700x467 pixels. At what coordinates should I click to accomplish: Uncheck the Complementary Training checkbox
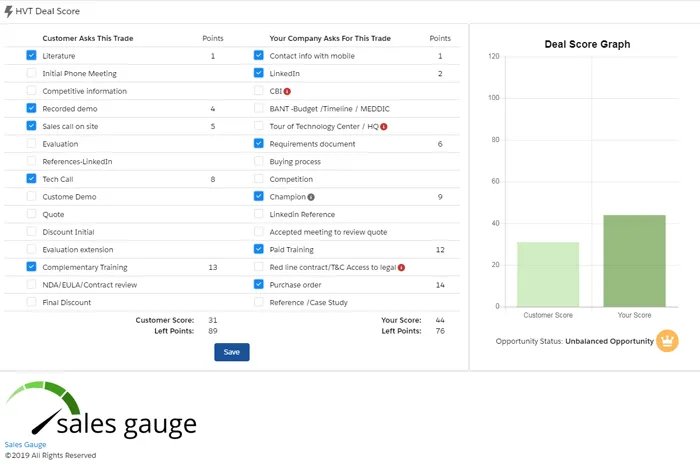(x=31, y=267)
